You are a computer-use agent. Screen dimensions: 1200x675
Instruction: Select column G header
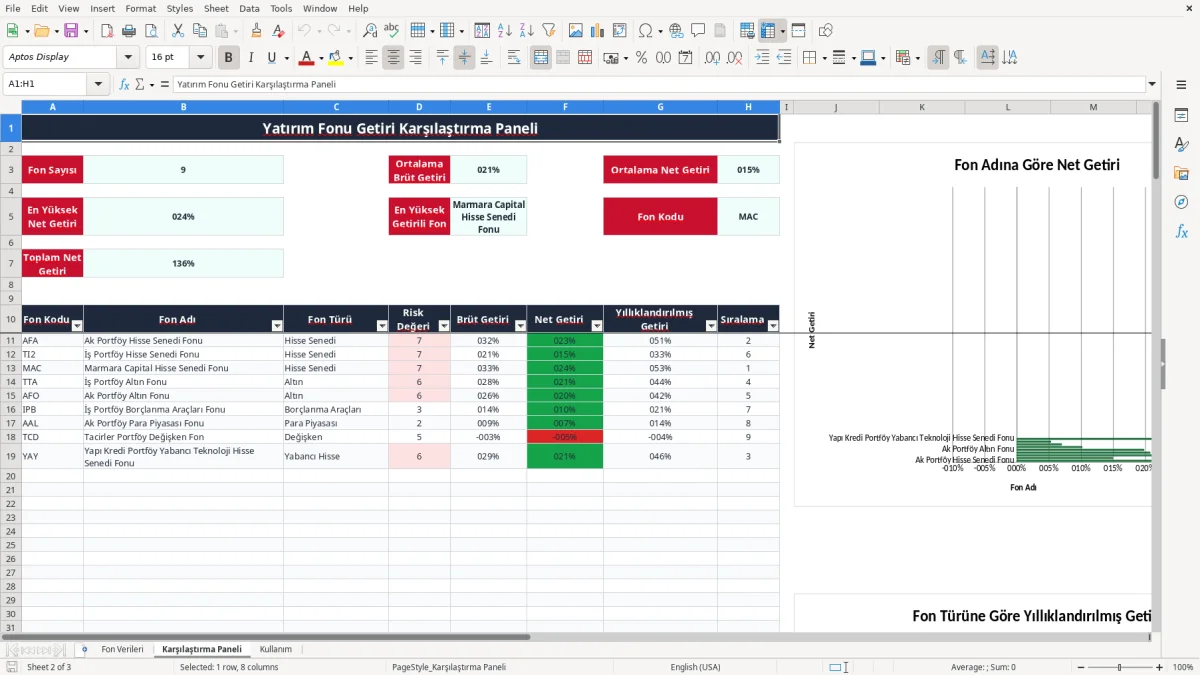pyautogui.click(x=660, y=107)
